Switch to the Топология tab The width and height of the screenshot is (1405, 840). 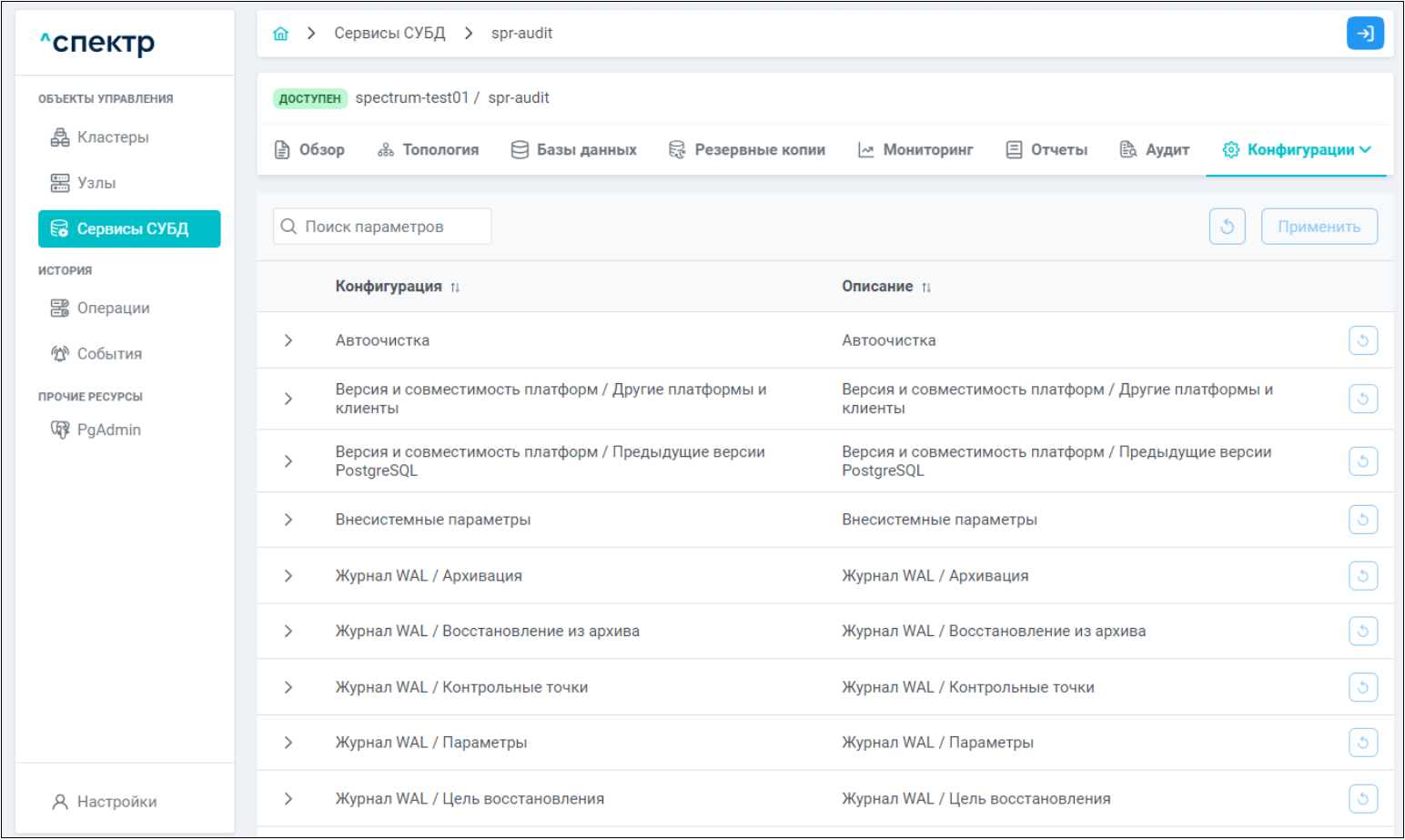coord(429,150)
